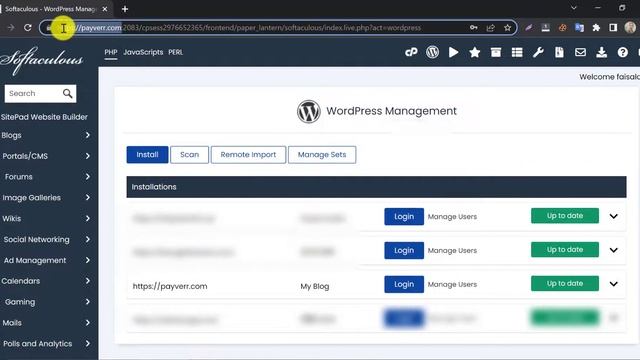
Task: Toggle the browser side panel icon
Action: pyautogui.click(x=613, y=28)
